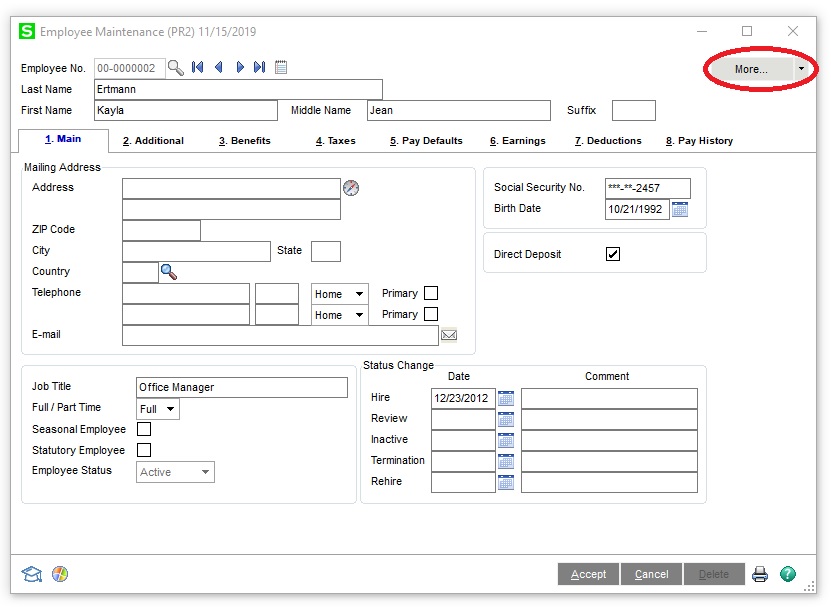Image resolution: width=831 pixels, height=612 pixels.
Task: Click the Employee No. field
Action: [x=130, y=68]
